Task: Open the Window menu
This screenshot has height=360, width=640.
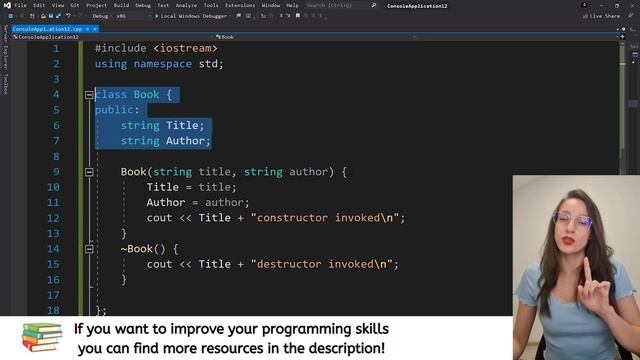Action: click(271, 5)
